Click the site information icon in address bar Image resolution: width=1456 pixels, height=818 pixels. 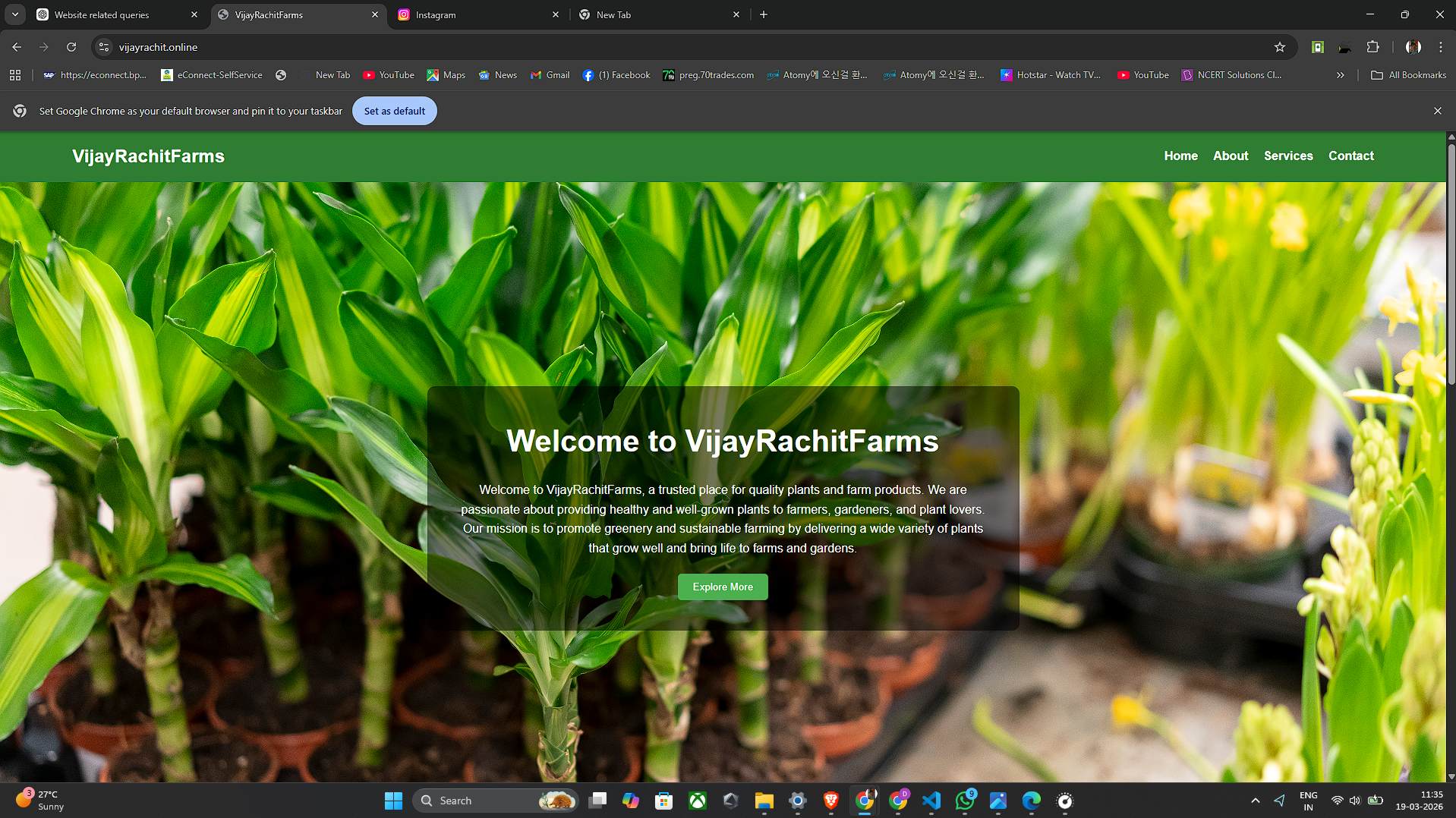[104, 47]
